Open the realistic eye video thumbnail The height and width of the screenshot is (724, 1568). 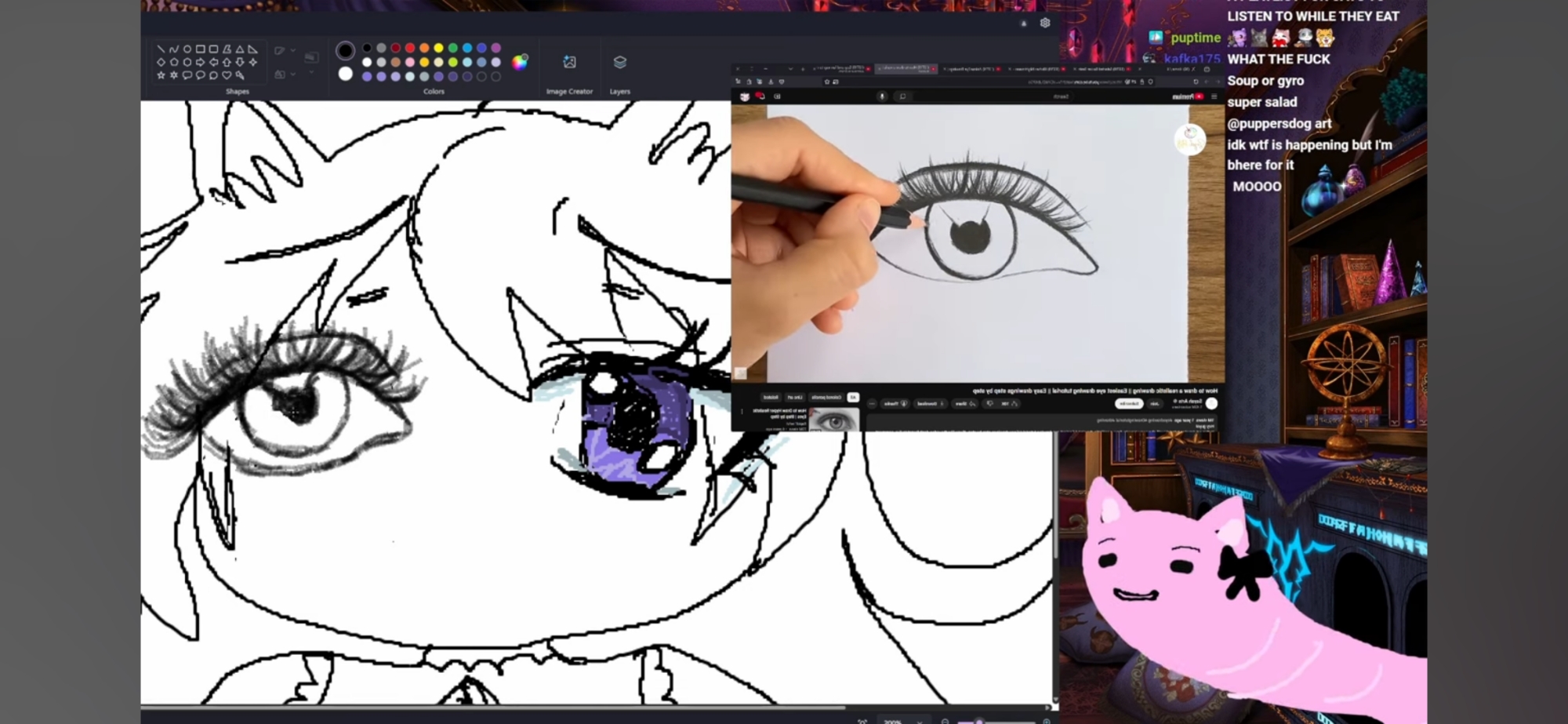click(833, 420)
